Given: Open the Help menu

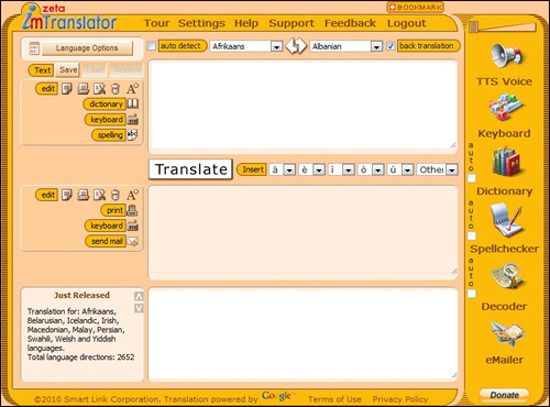Looking at the screenshot, I should click(x=246, y=23).
